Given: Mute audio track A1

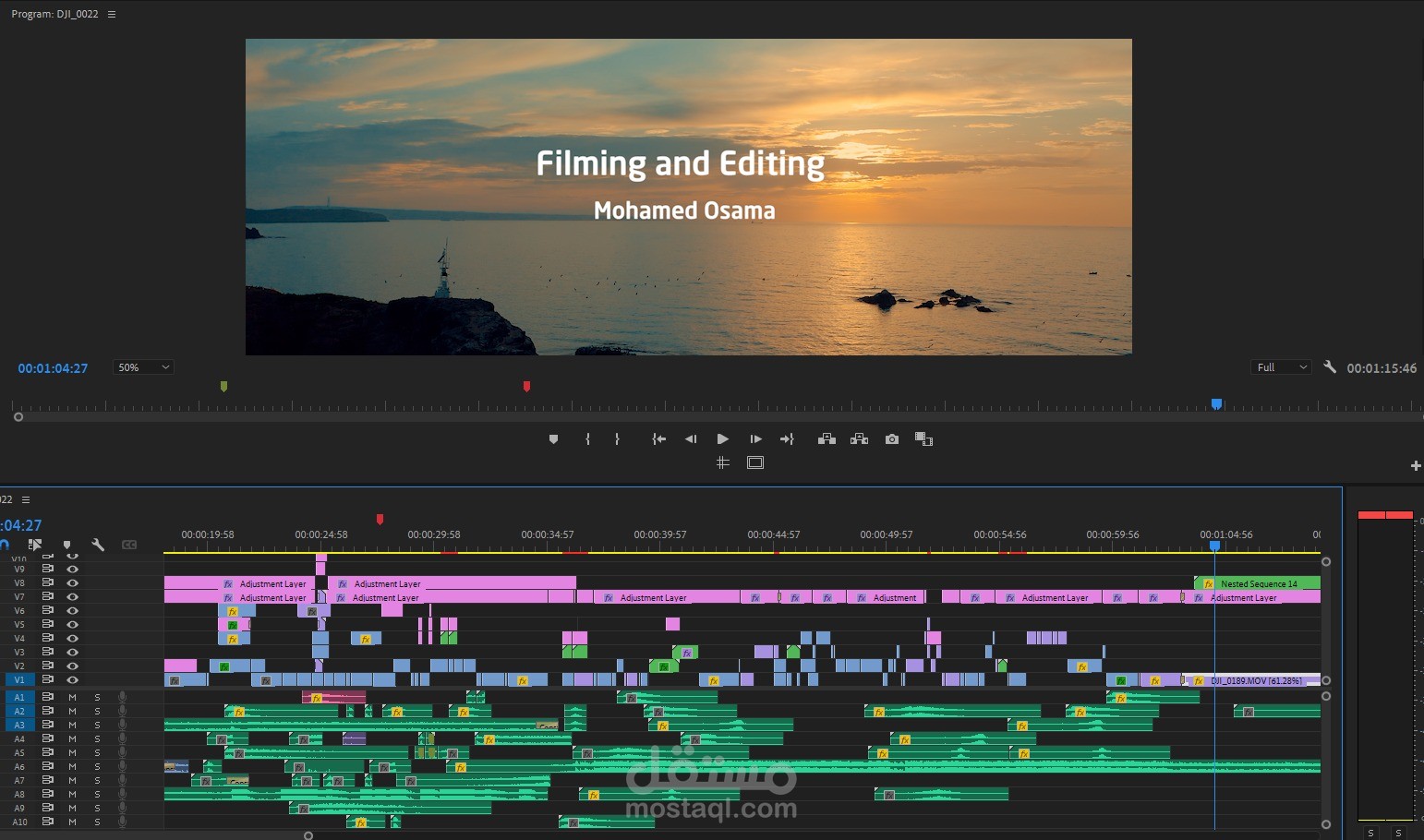Looking at the screenshot, I should coord(72,698).
